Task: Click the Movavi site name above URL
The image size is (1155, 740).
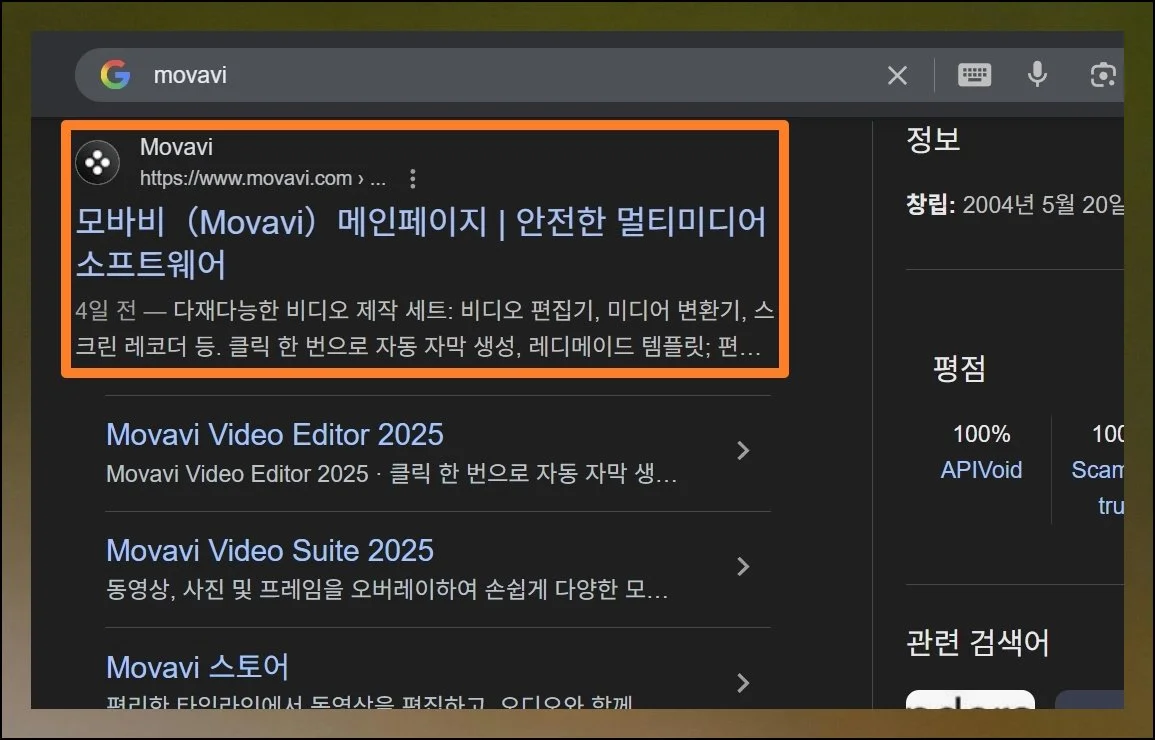Action: (176, 147)
